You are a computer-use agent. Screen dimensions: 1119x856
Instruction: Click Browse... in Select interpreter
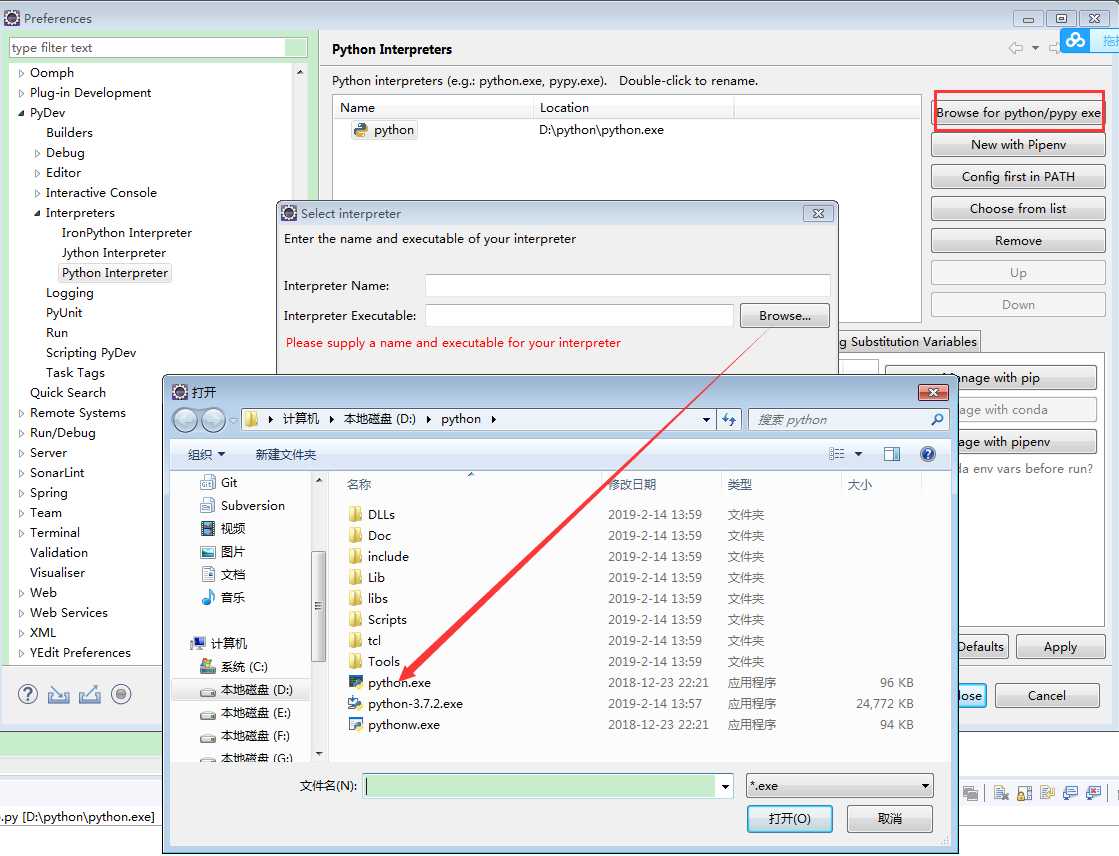pyautogui.click(x=785, y=316)
